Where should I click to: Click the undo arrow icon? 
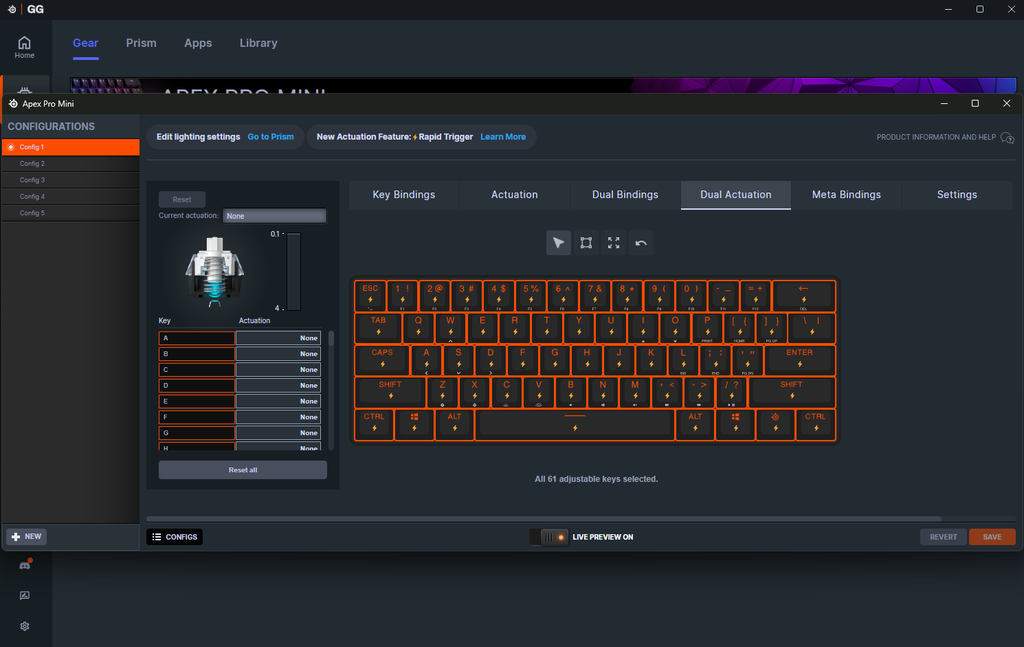[641, 243]
